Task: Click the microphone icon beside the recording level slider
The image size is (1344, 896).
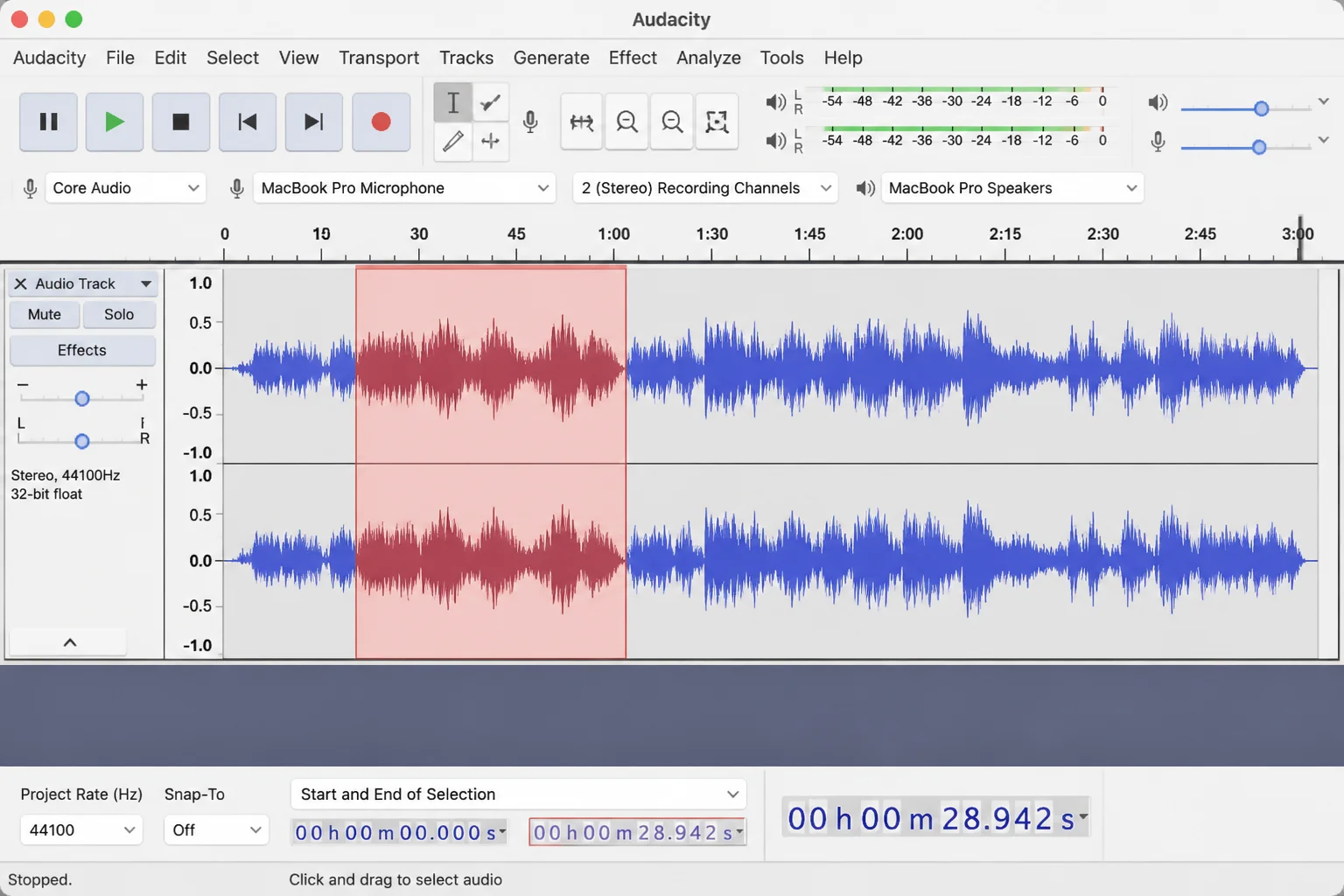Action: (x=1158, y=141)
